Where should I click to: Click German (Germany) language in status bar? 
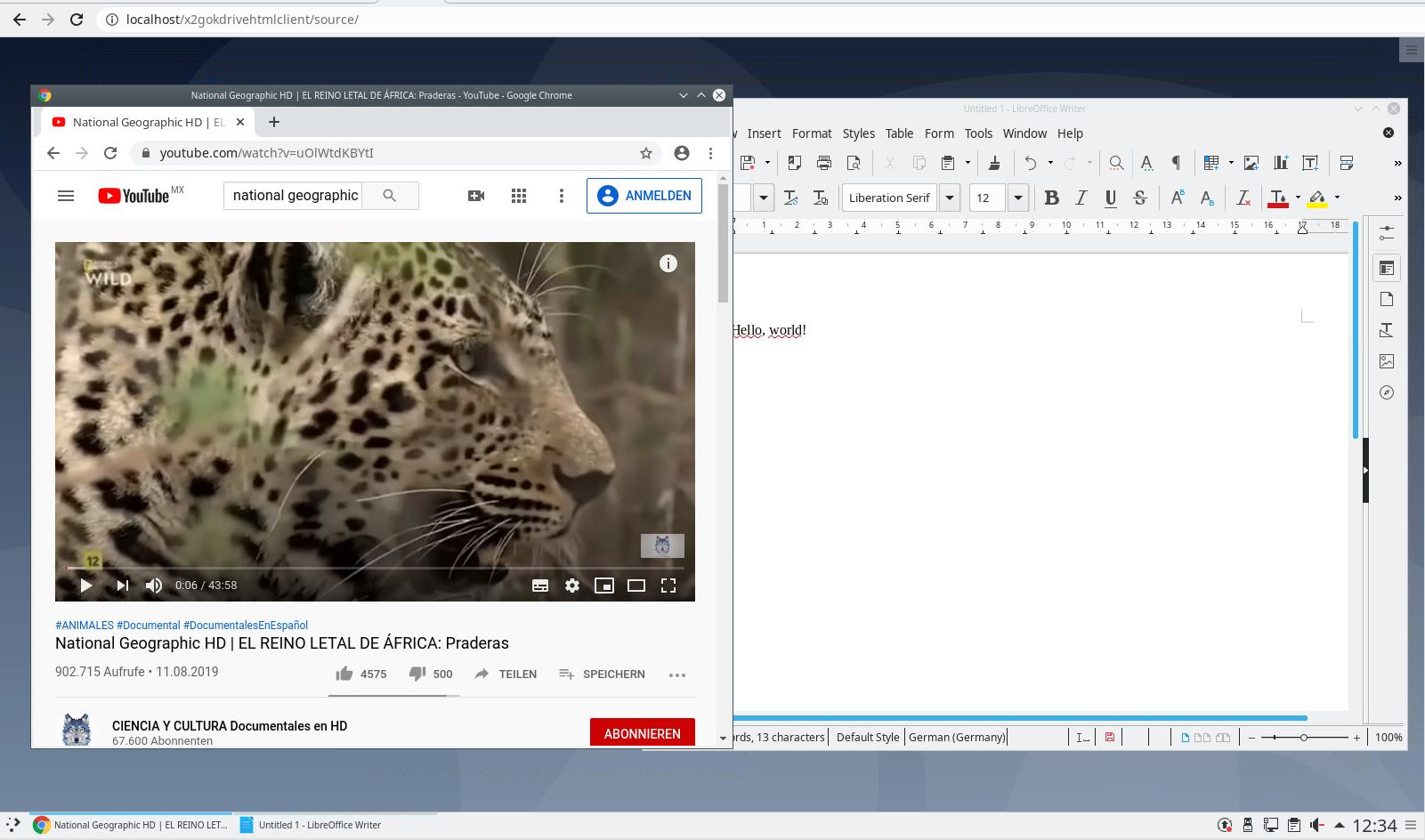(957, 737)
